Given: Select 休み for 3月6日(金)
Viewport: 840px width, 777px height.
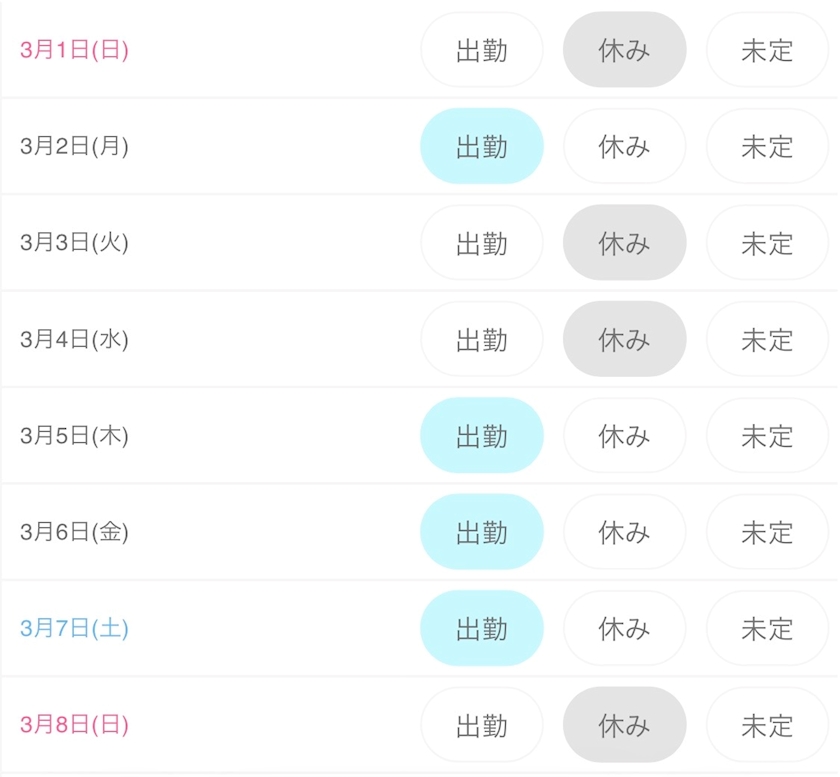Looking at the screenshot, I should [x=624, y=532].
